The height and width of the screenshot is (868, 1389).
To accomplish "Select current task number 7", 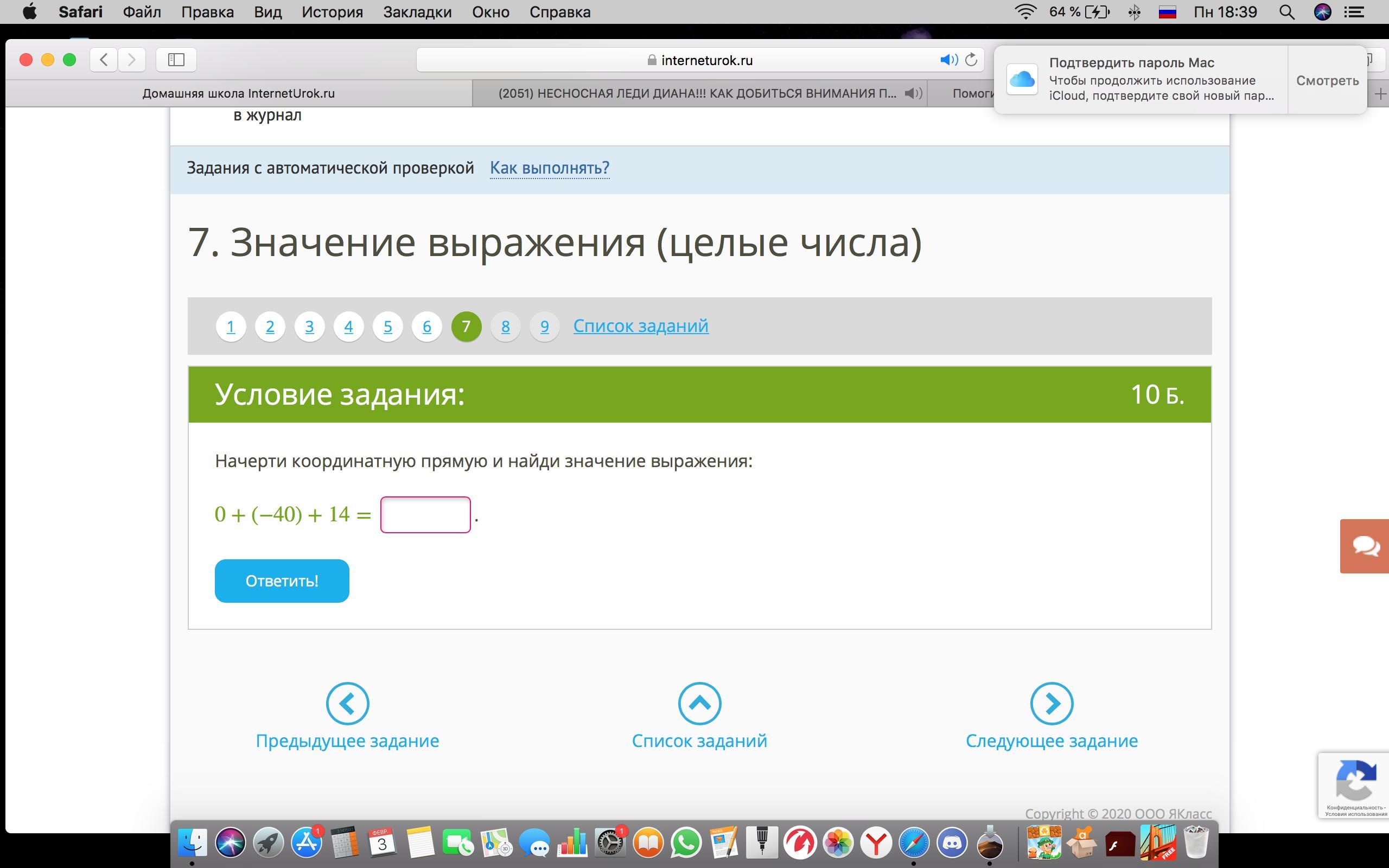I will pyautogui.click(x=466, y=326).
